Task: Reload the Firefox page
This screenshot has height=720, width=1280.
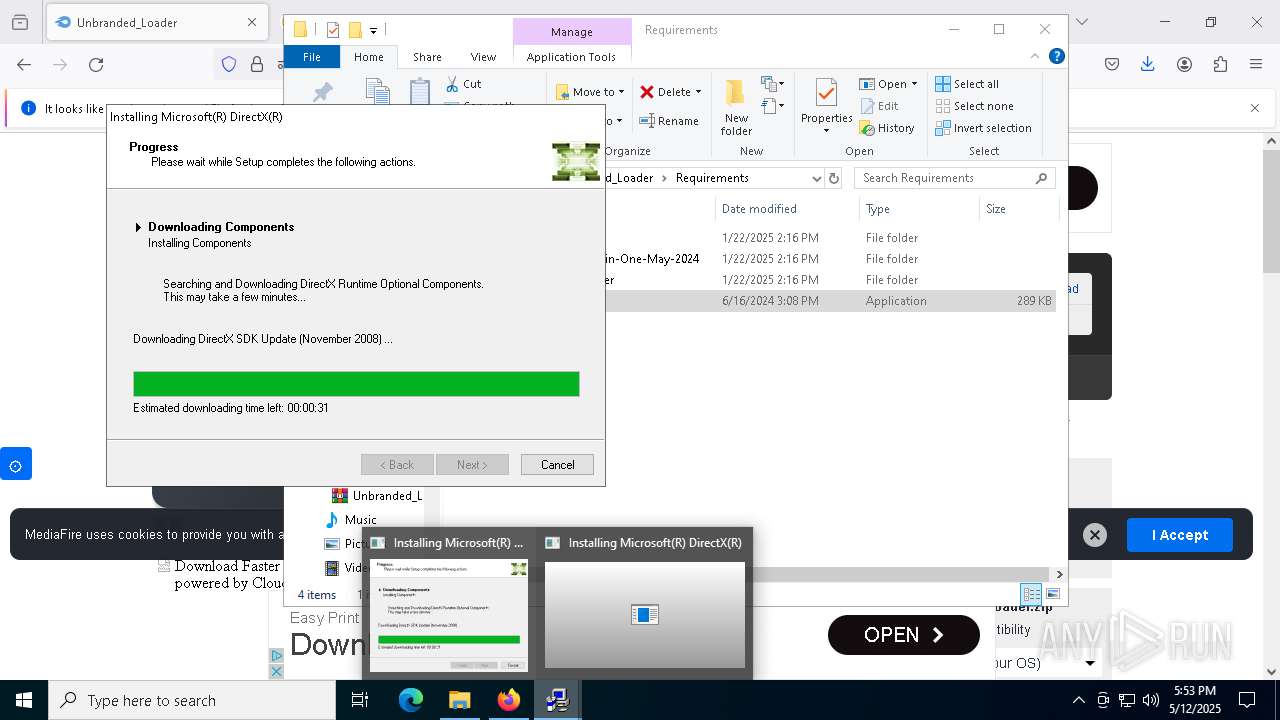Action: (x=96, y=65)
